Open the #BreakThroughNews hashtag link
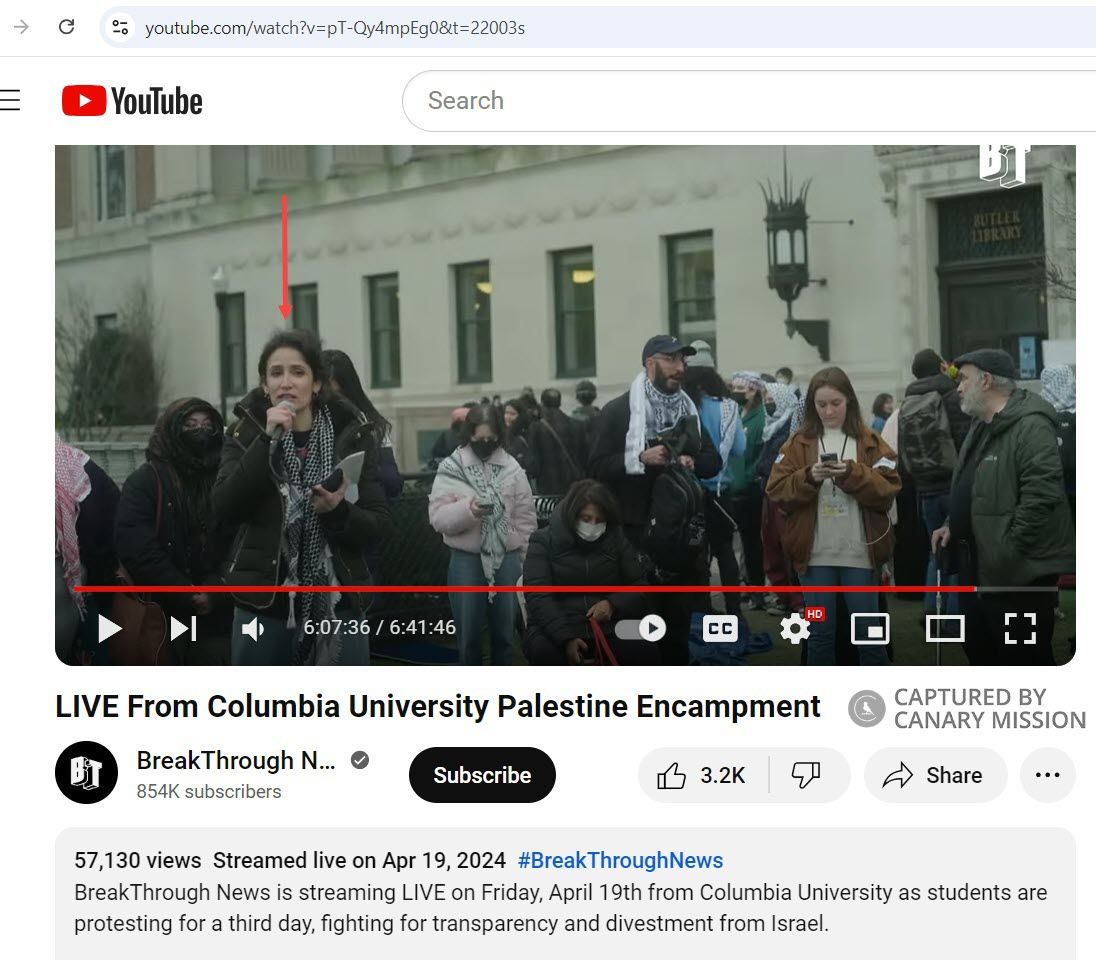Image resolution: width=1096 pixels, height=960 pixels. click(x=620, y=860)
